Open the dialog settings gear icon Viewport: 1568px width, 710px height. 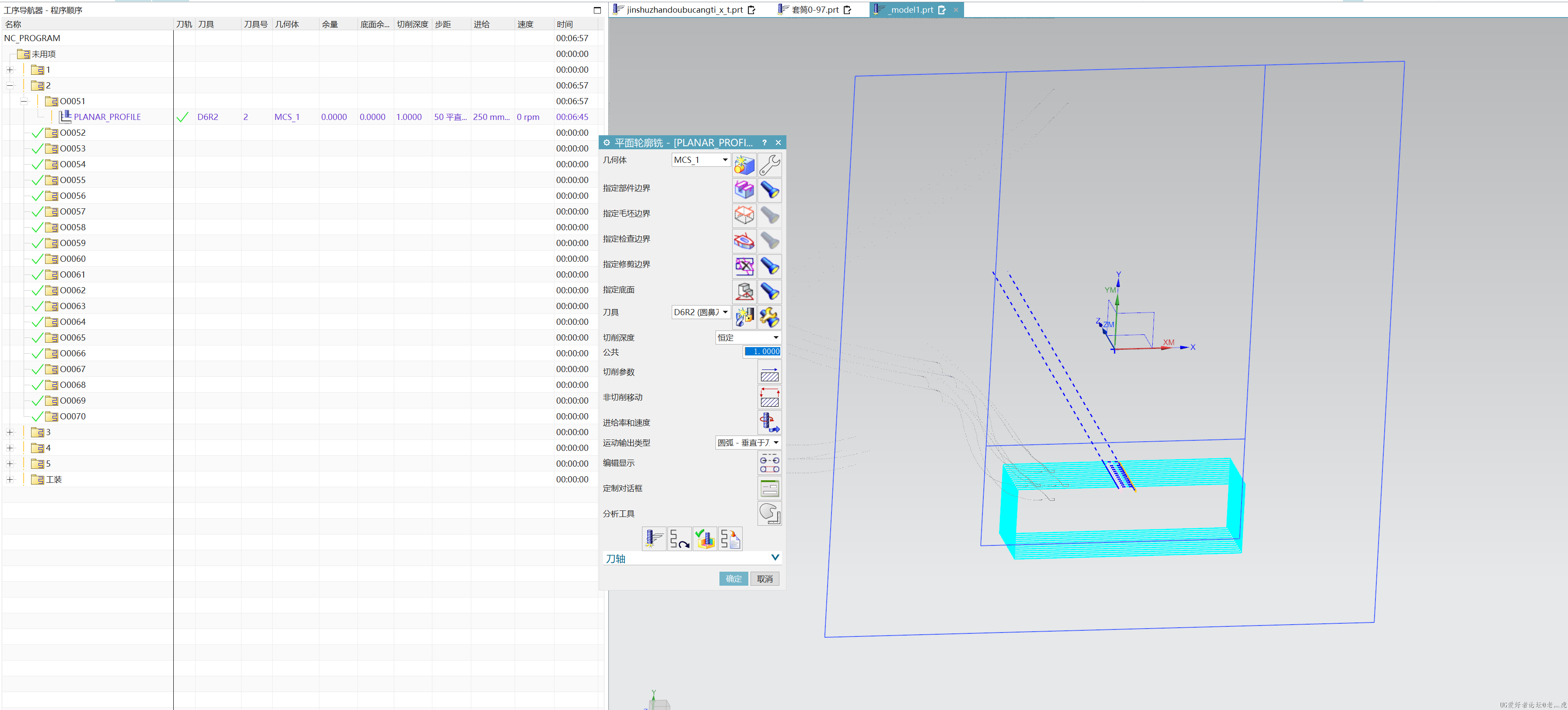606,143
